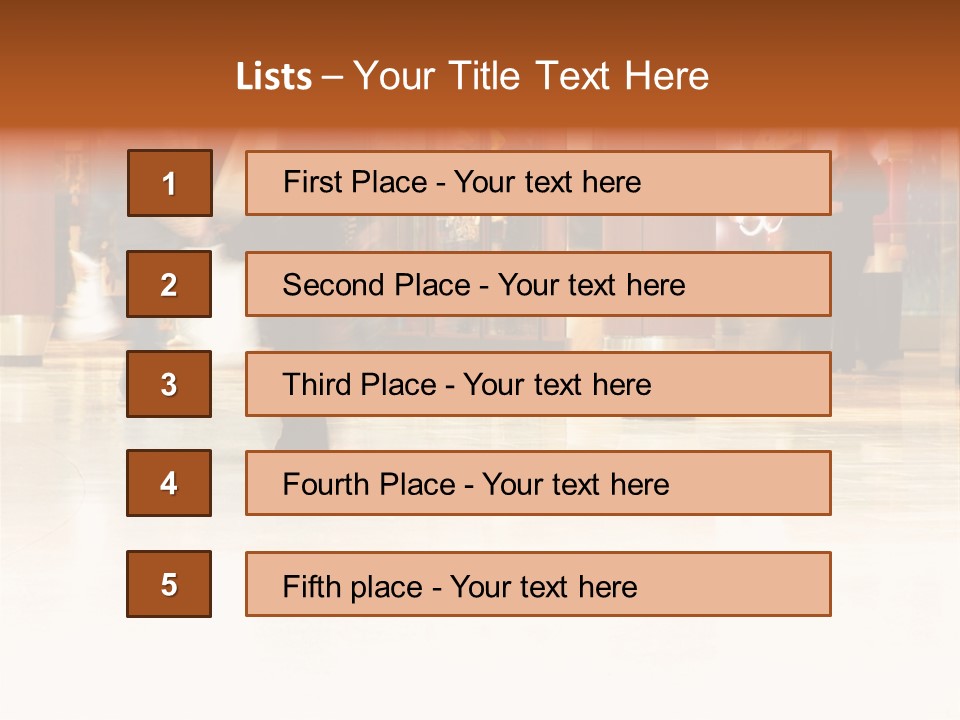960x720 pixels.
Task: Select the 'Third Place - Your text here' bar
Action: [x=538, y=384]
